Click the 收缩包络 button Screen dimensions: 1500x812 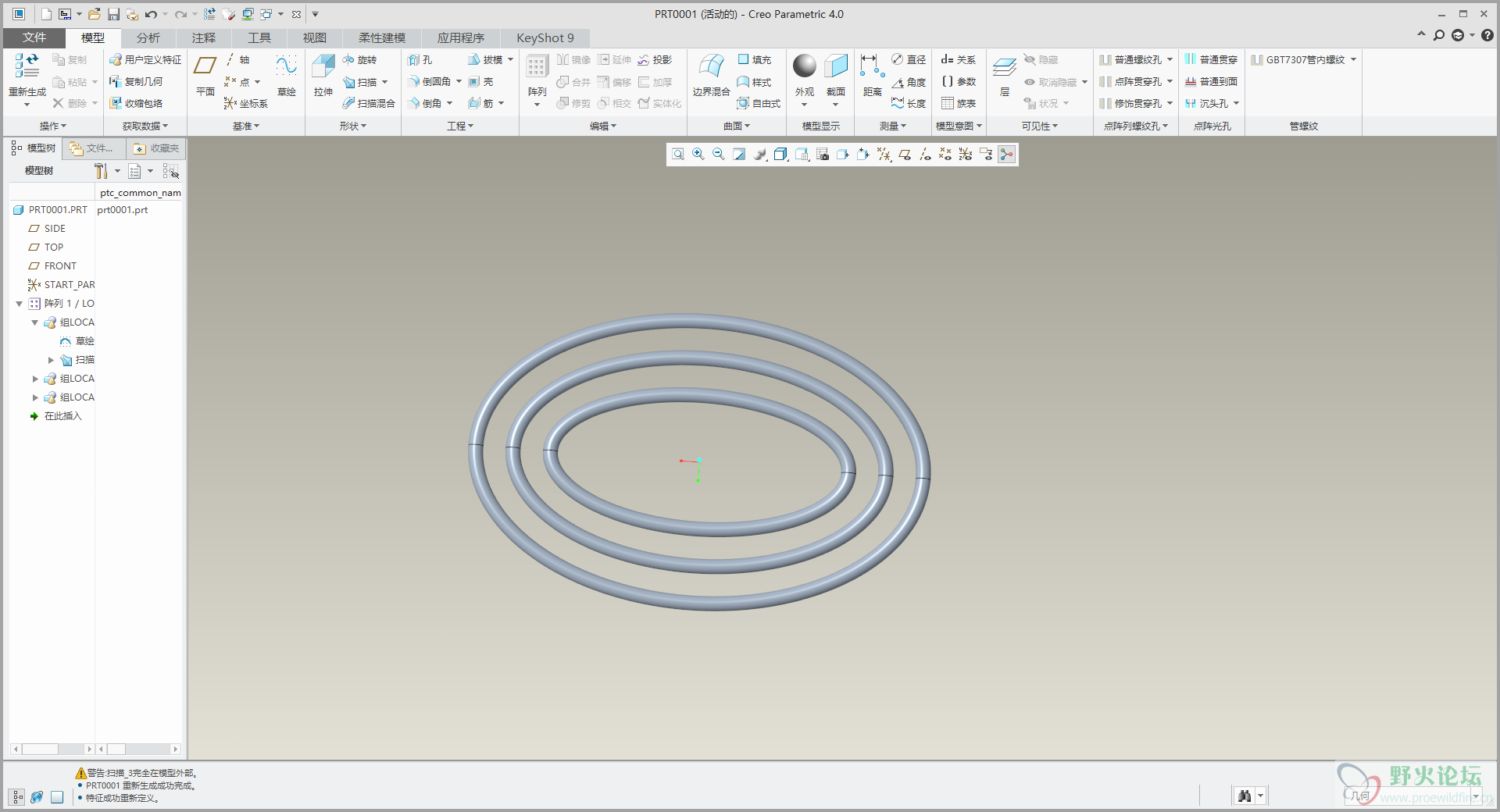click(x=137, y=103)
